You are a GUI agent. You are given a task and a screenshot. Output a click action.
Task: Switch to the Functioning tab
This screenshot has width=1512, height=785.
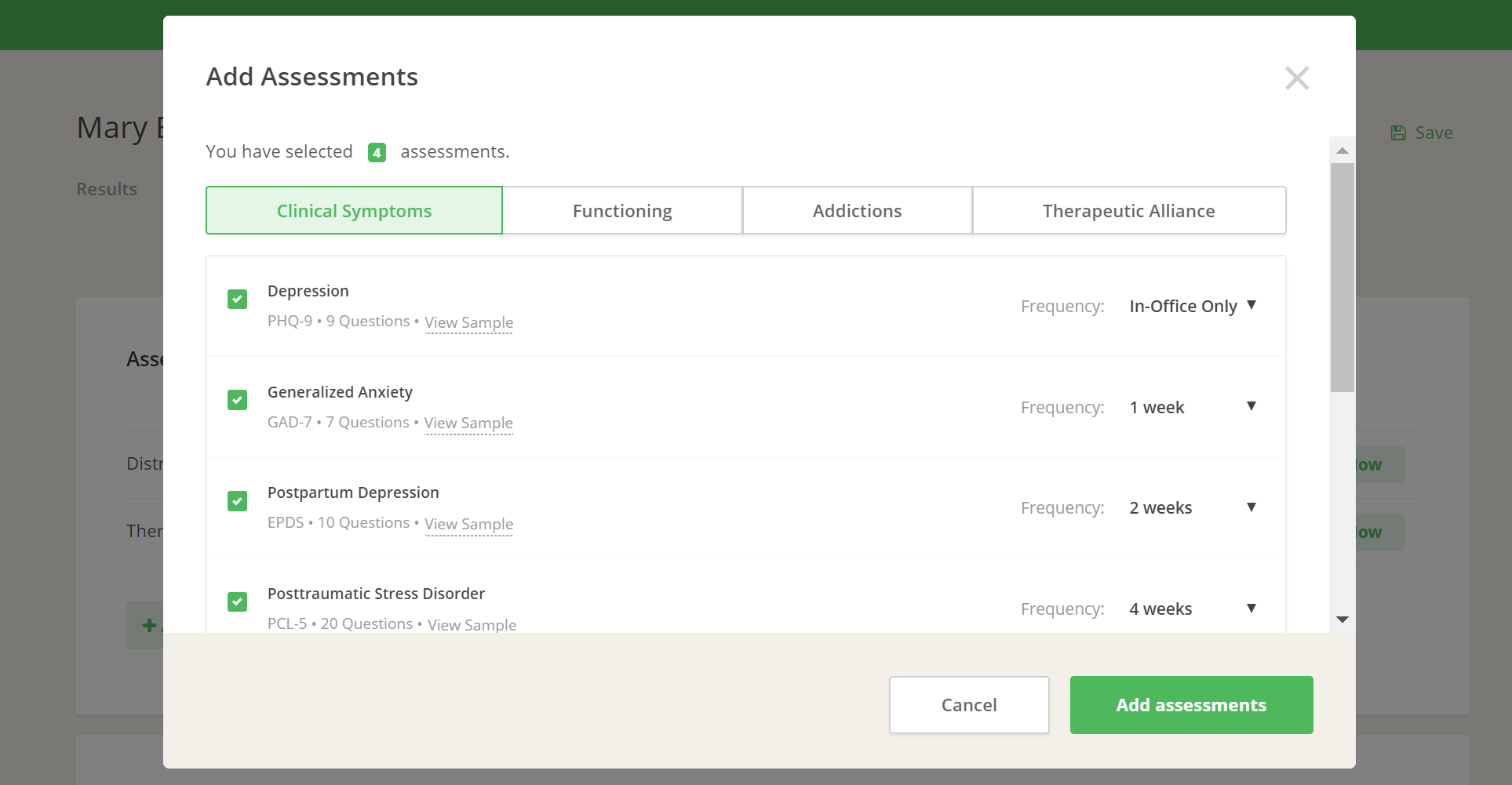pyautogui.click(x=622, y=210)
